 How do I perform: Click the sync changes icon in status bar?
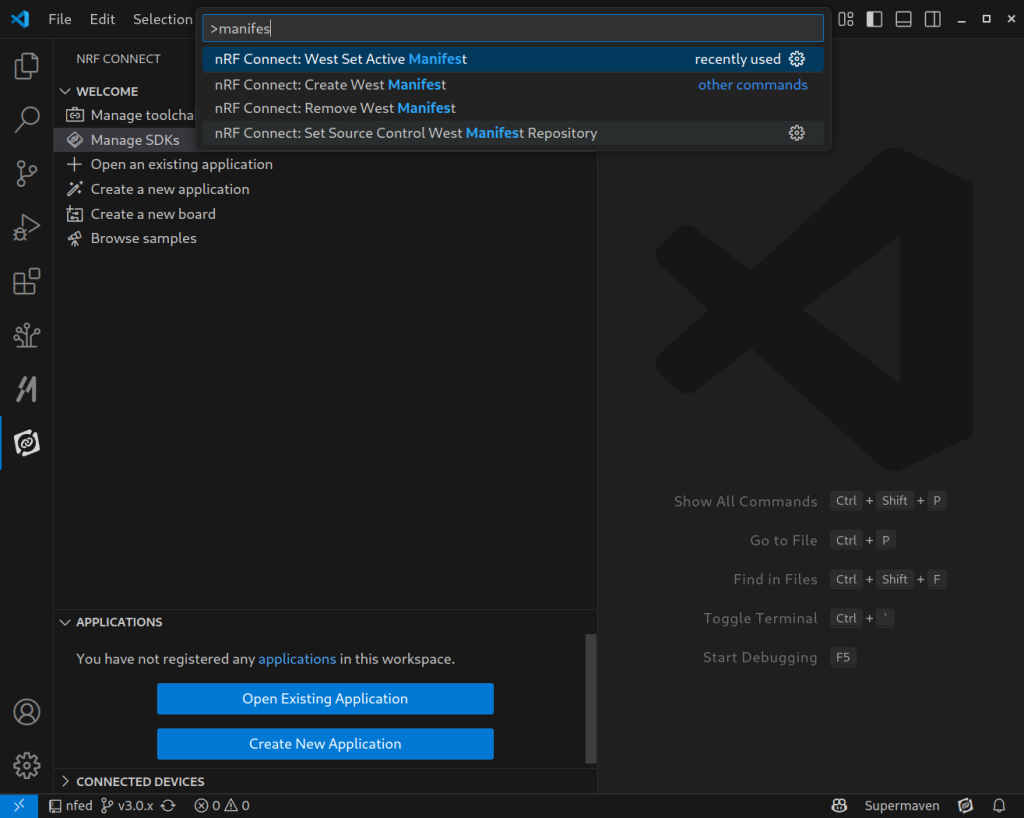pyautogui.click(x=168, y=806)
